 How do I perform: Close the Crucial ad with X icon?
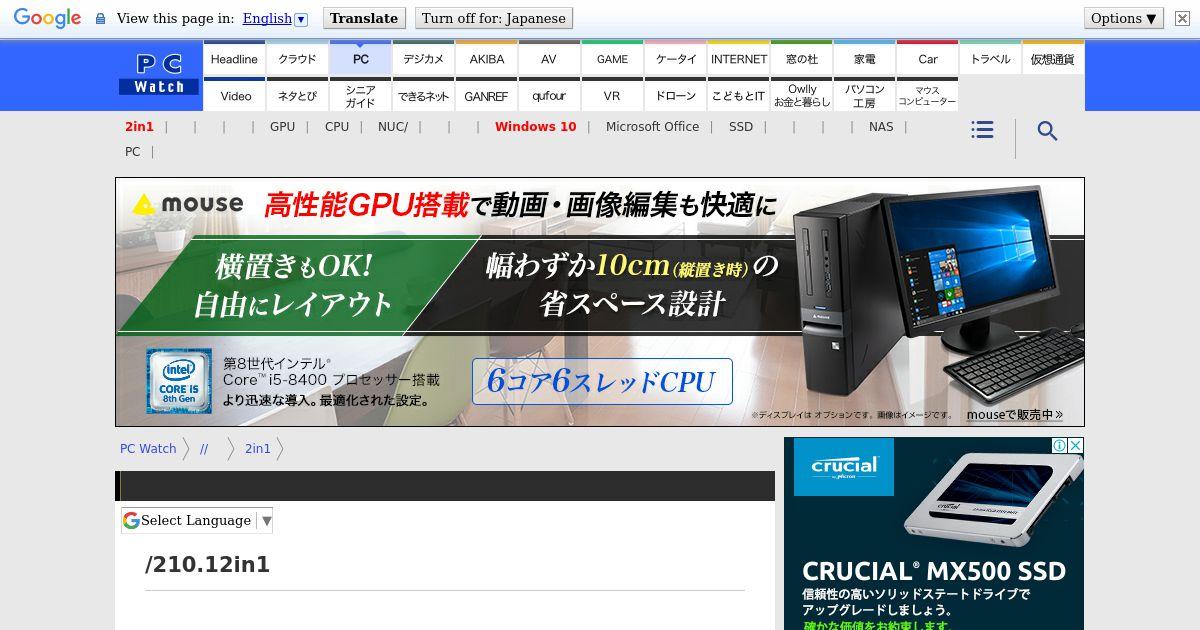pos(1076,445)
